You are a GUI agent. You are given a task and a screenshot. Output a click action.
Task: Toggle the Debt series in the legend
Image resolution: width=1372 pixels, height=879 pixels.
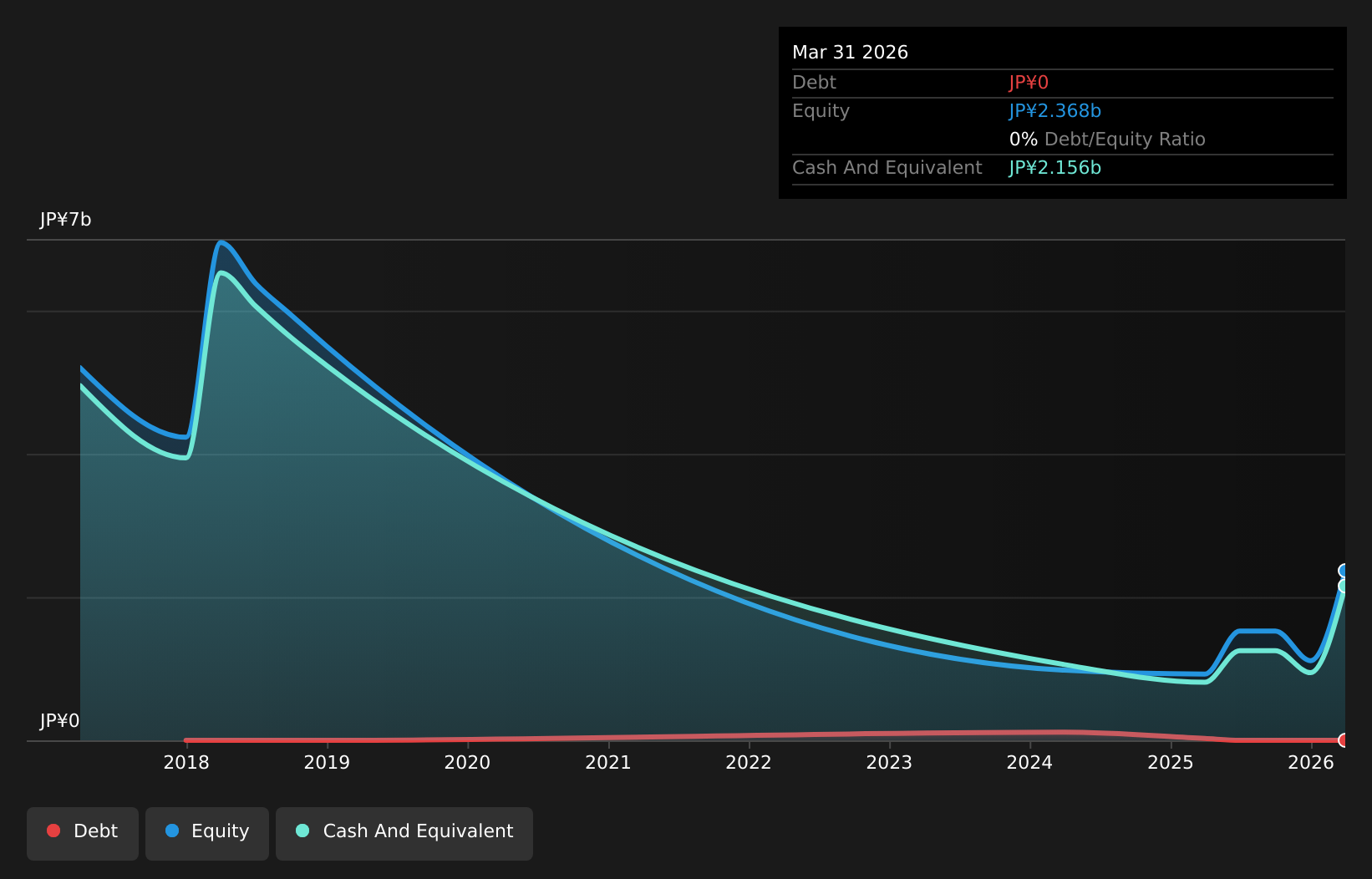click(83, 833)
